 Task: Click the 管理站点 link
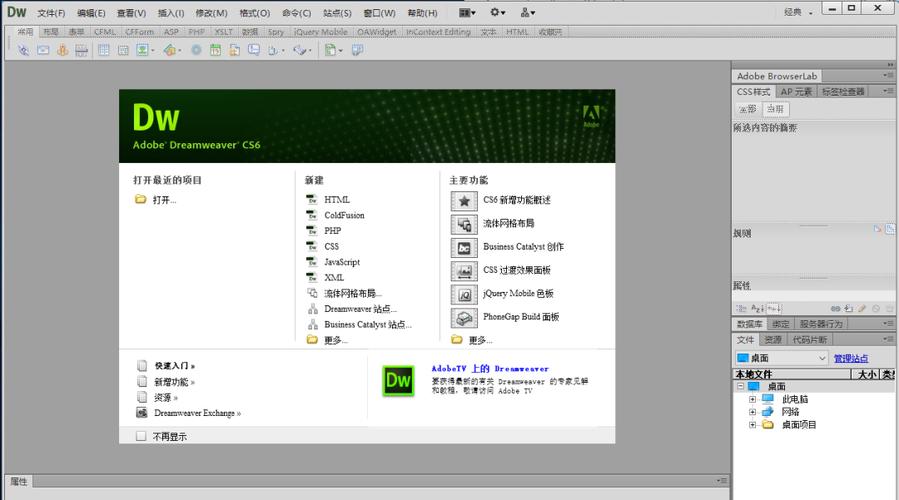[851, 358]
